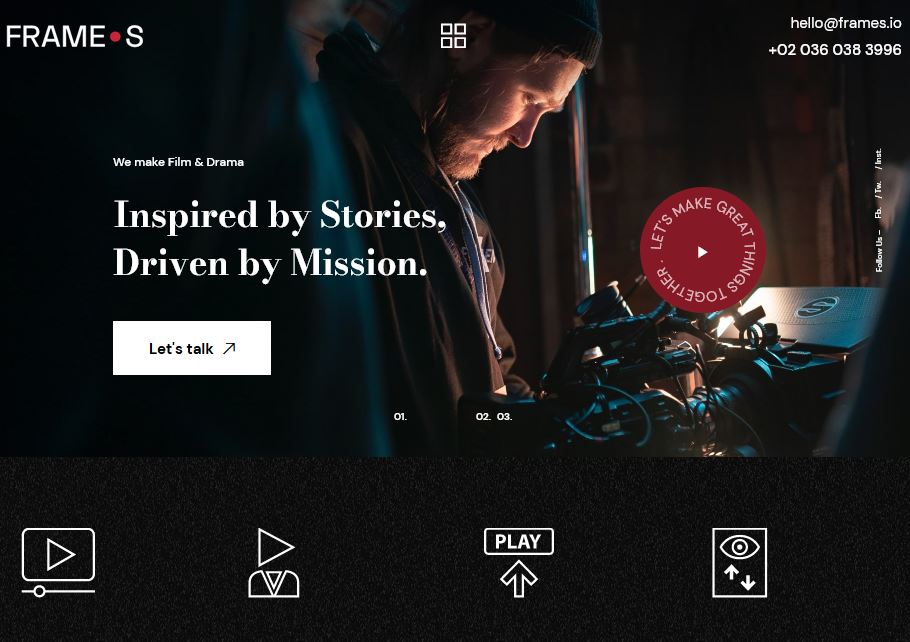Select the eye with arrows icon
Image resolution: width=910 pixels, height=642 pixels.
(x=739, y=562)
